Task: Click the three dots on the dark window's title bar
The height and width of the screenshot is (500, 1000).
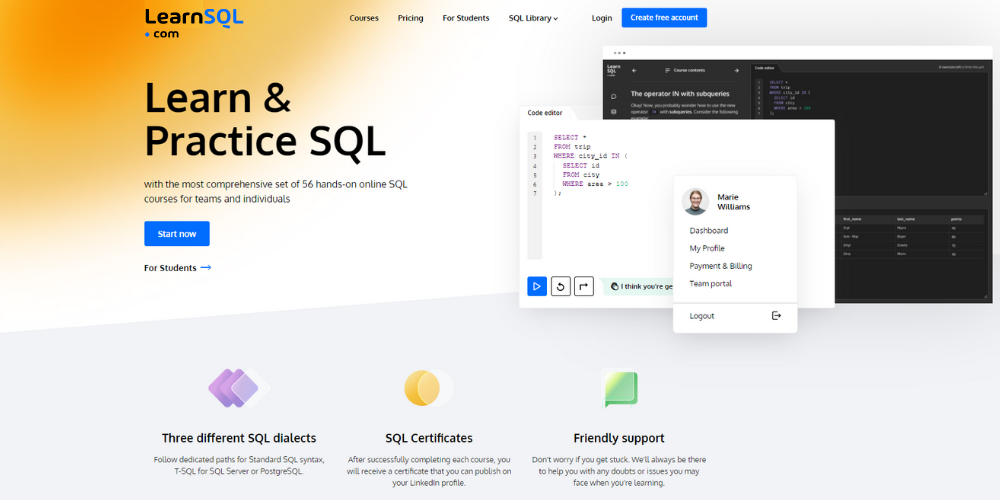Action: pyautogui.click(x=619, y=53)
